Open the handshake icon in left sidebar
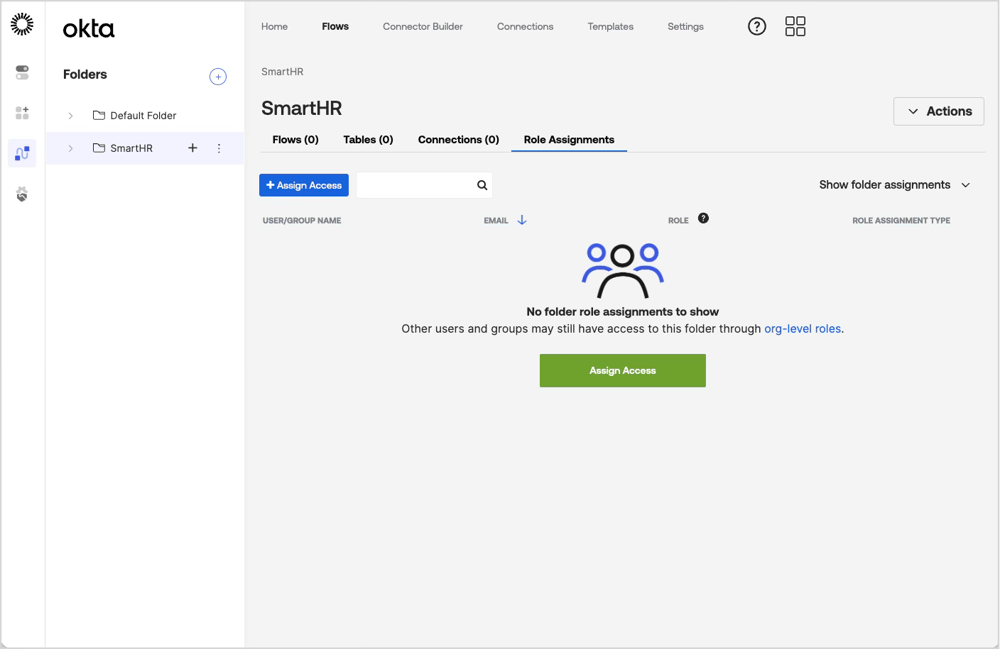1000x649 pixels. tap(22, 194)
